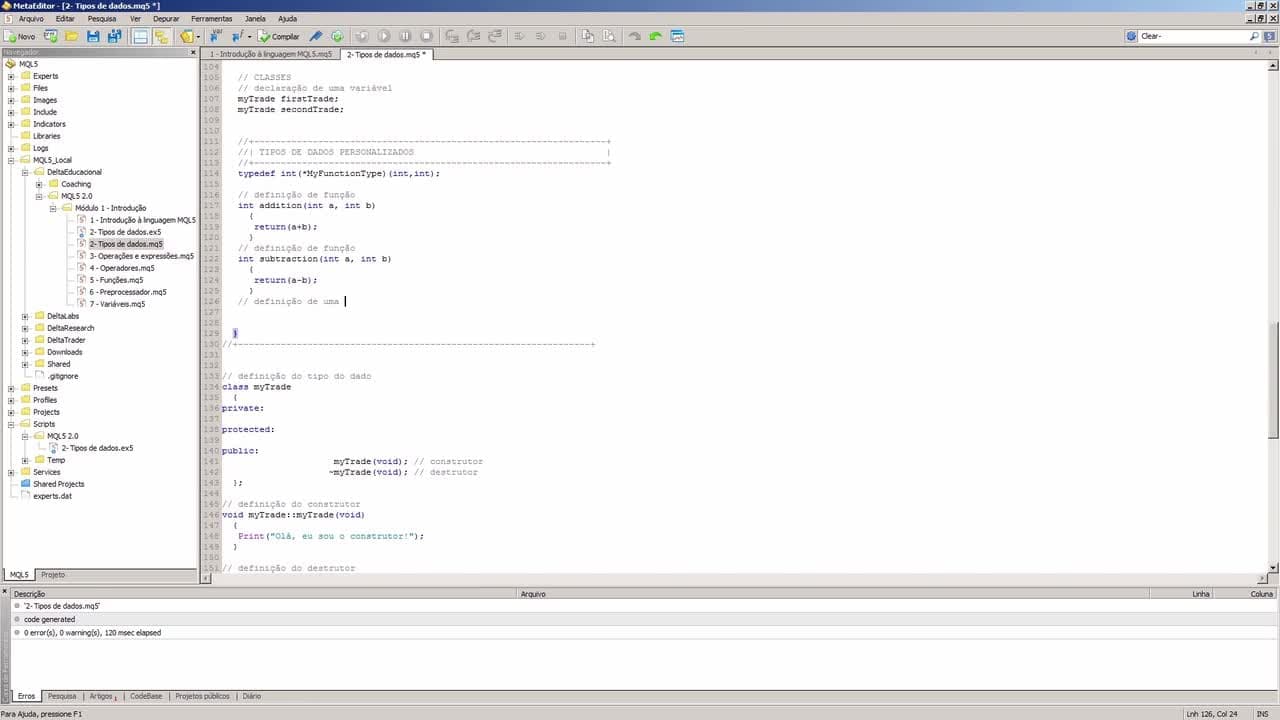1280x720 pixels.
Task: Click the step over icon
Action: coord(473,36)
